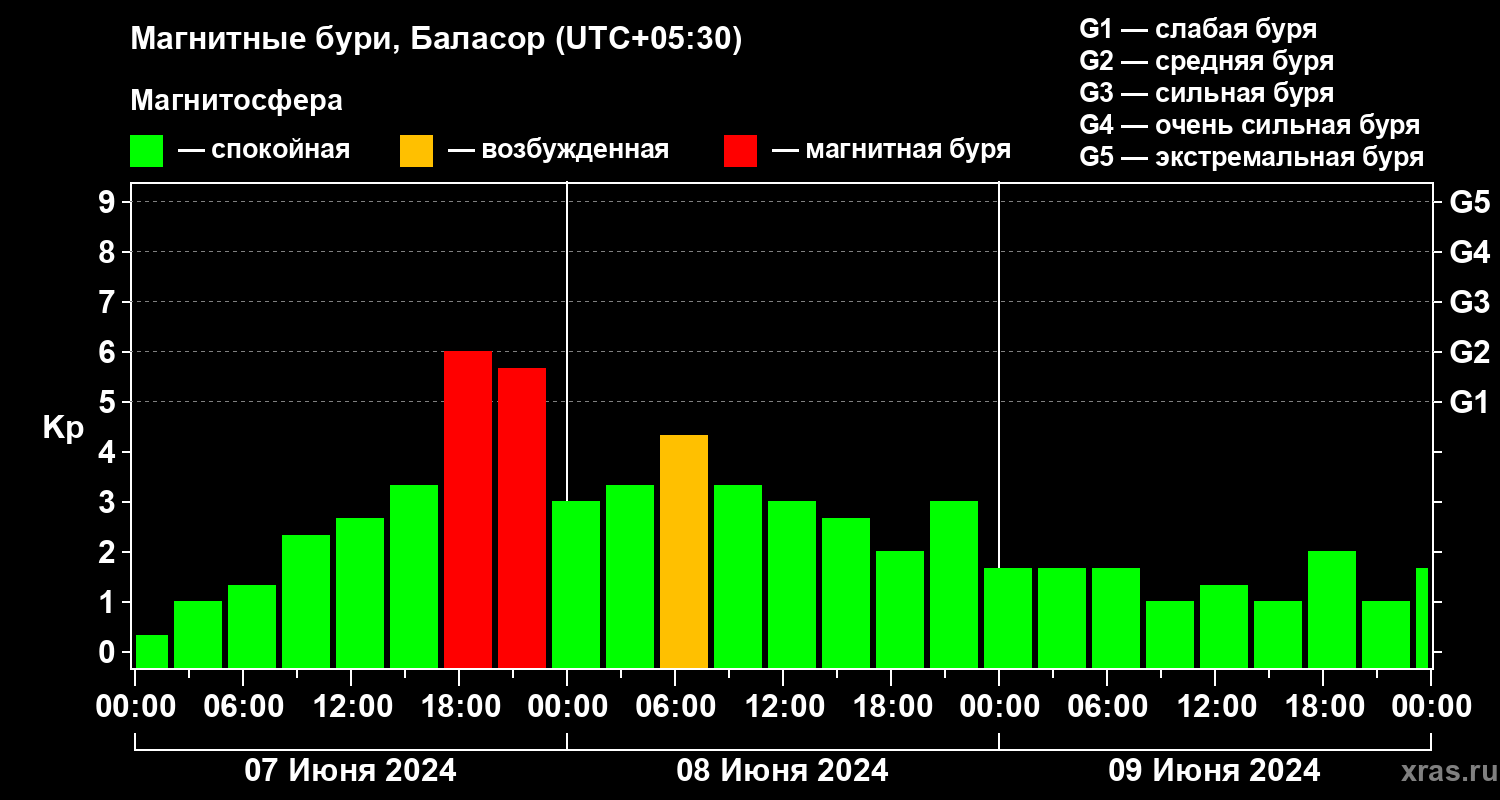This screenshot has width=1500, height=800.
Task: Click the green bar starting at 12:00 on 07 June
Action: click(360, 593)
